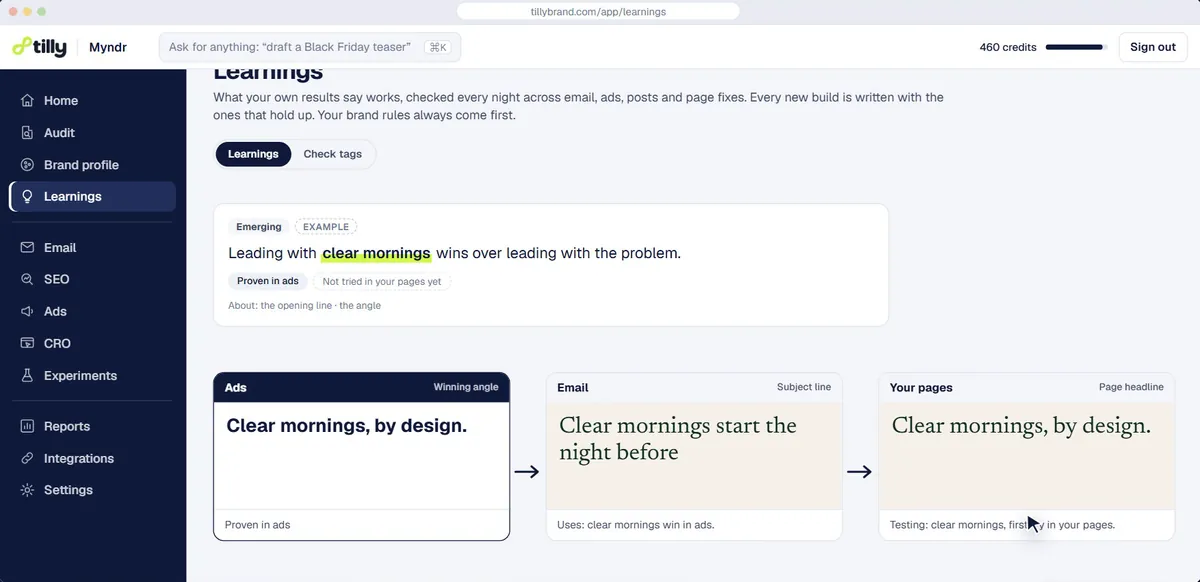Navigate to Experiments
1200x582 pixels.
80,376
